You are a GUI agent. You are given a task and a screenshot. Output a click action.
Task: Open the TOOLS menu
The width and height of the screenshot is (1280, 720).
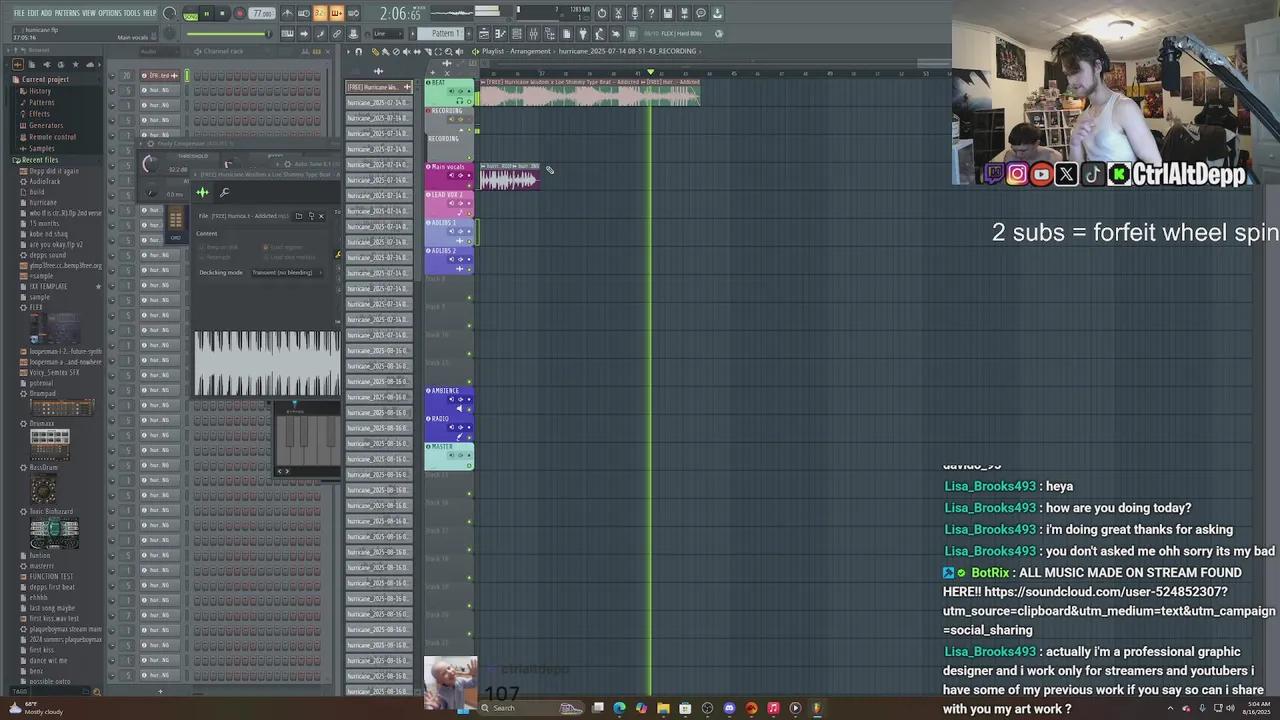click(x=132, y=13)
